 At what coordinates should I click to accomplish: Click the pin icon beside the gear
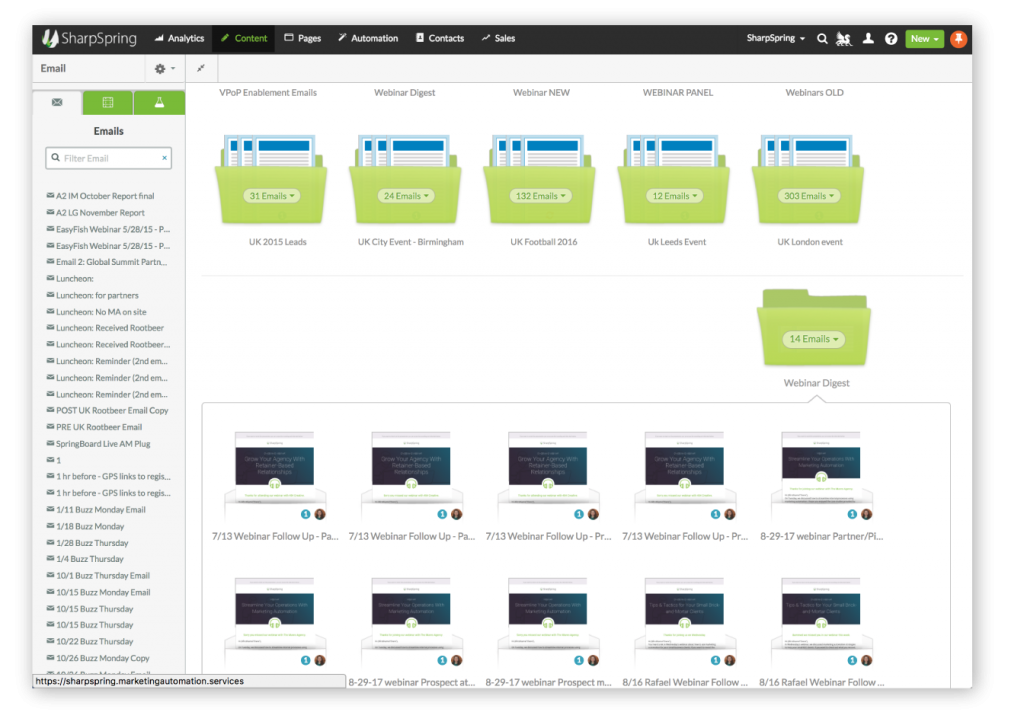(x=200, y=68)
